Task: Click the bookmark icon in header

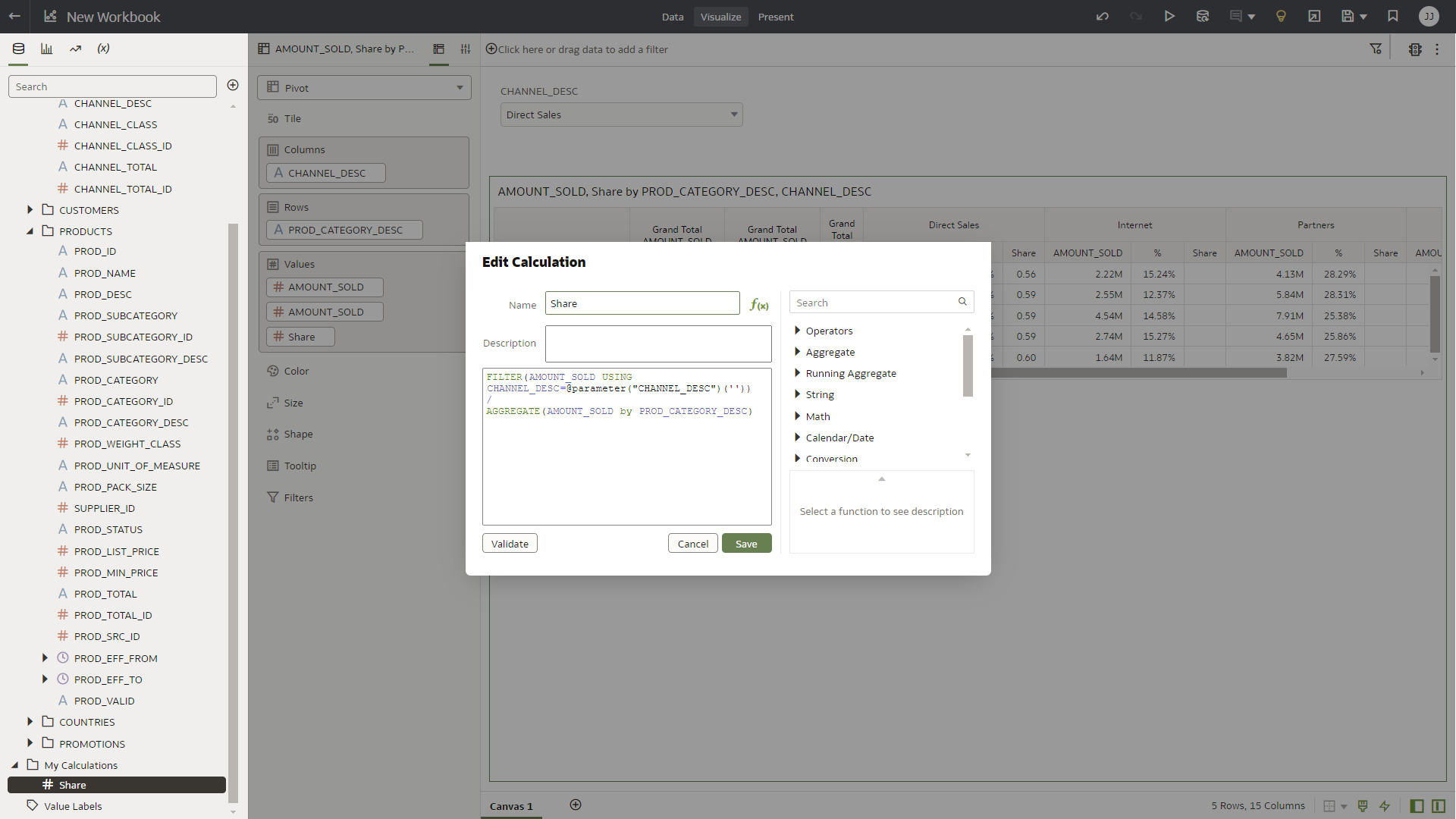Action: click(1392, 17)
